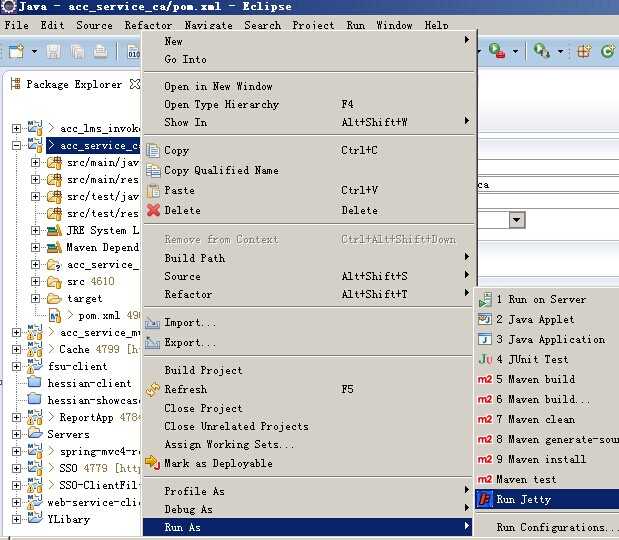The image size is (619, 540).
Task: Open the Window menu
Action: (x=394, y=25)
